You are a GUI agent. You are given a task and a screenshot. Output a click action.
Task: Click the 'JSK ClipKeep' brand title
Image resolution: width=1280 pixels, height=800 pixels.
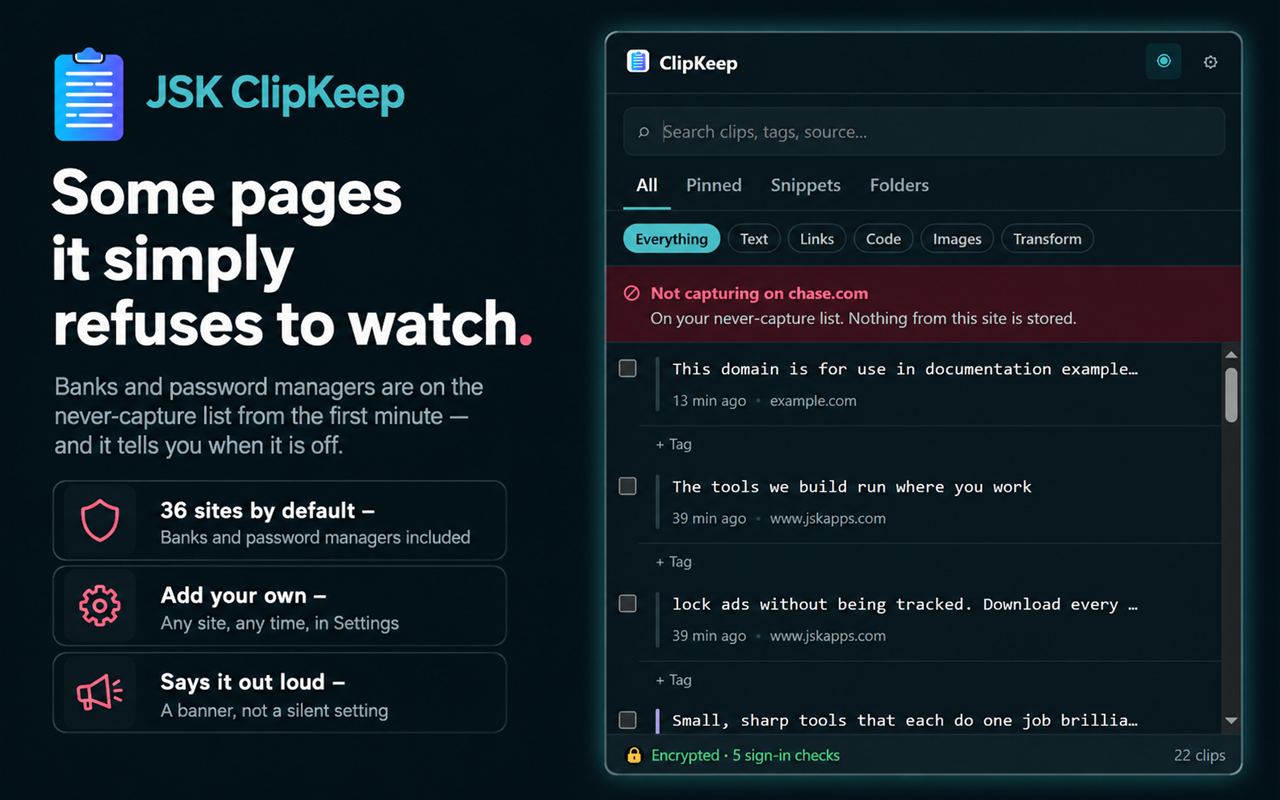[275, 94]
